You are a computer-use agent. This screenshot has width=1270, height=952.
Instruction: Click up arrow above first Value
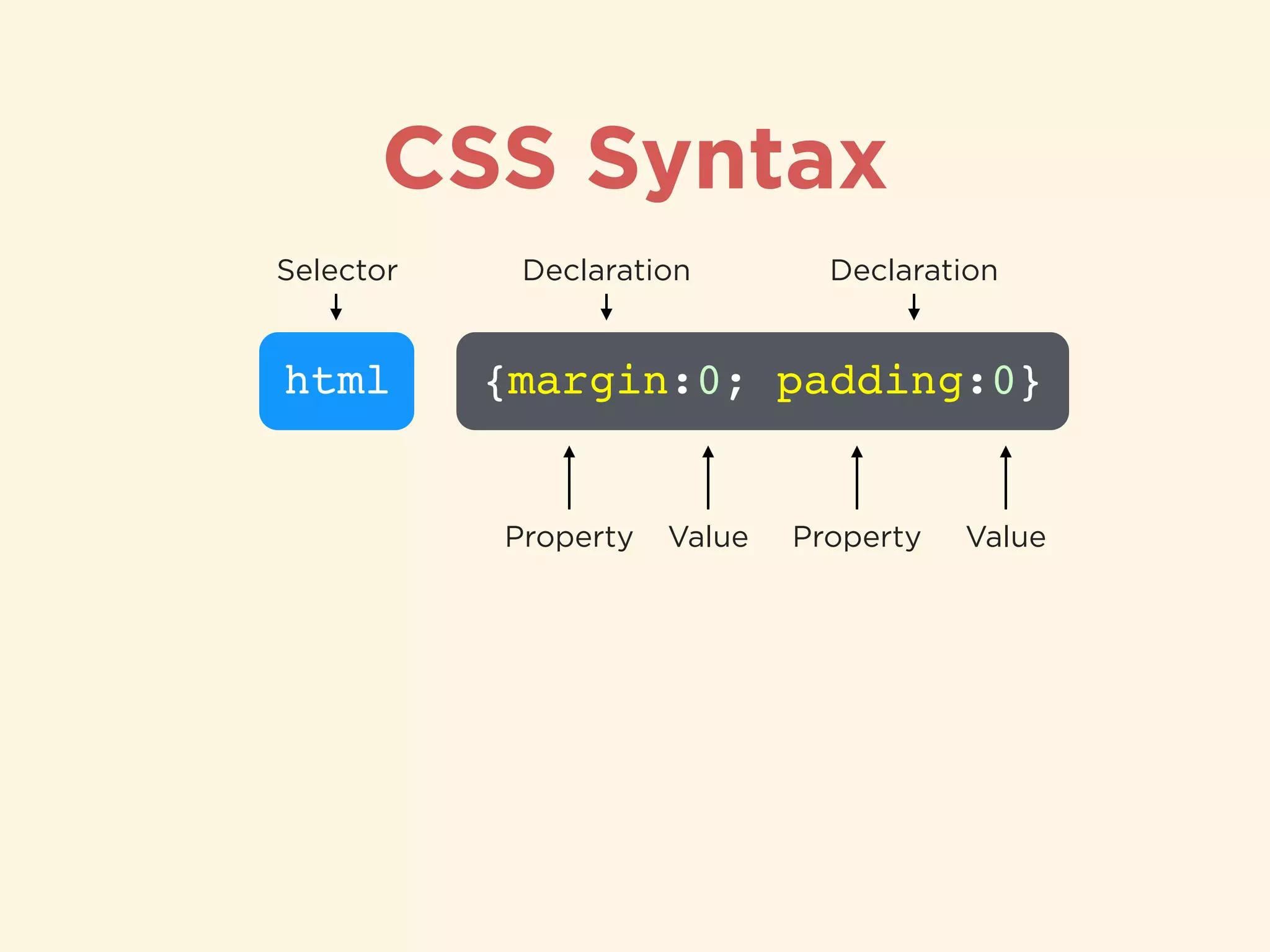point(708,477)
